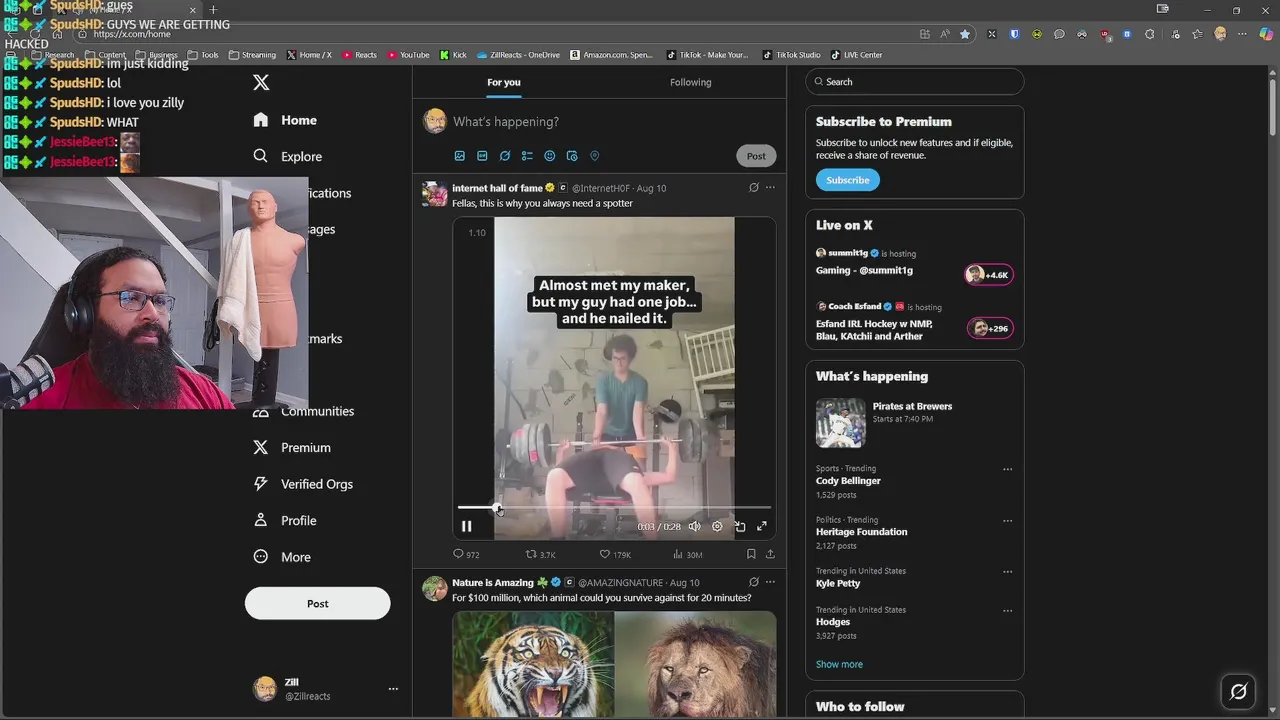1280x720 pixels.
Task: Reply to the spotter post (972)
Action: point(466,554)
